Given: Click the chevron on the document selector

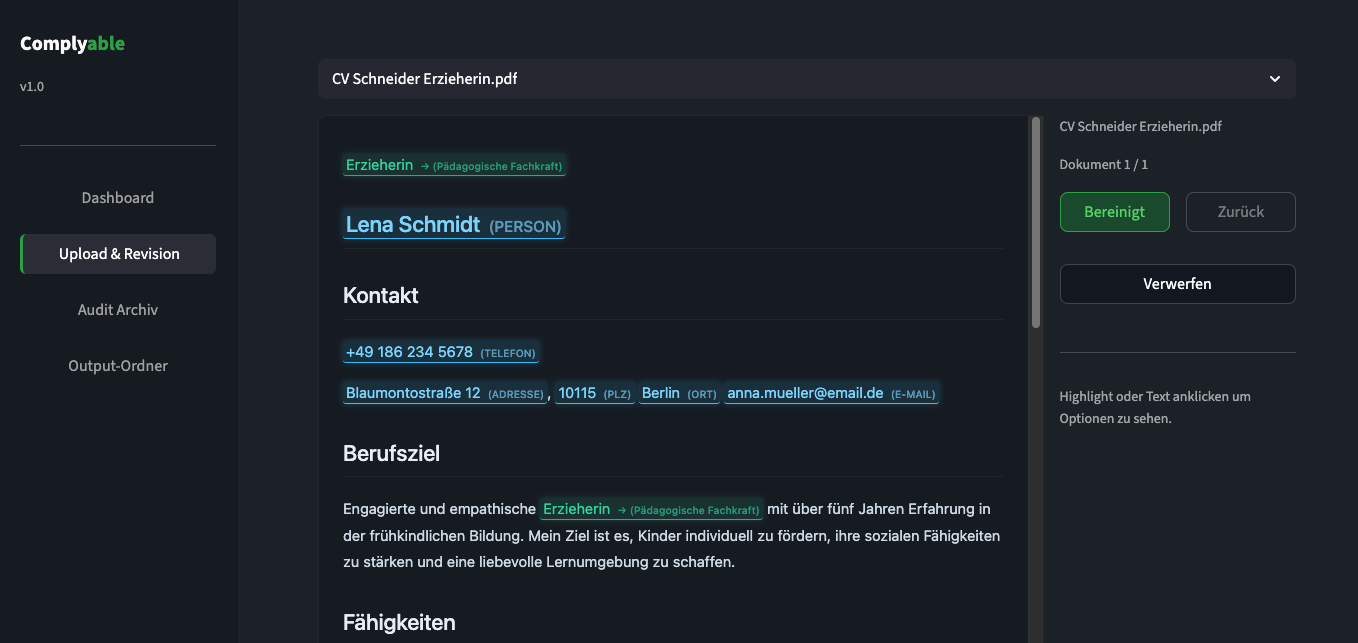Looking at the screenshot, I should point(1274,78).
